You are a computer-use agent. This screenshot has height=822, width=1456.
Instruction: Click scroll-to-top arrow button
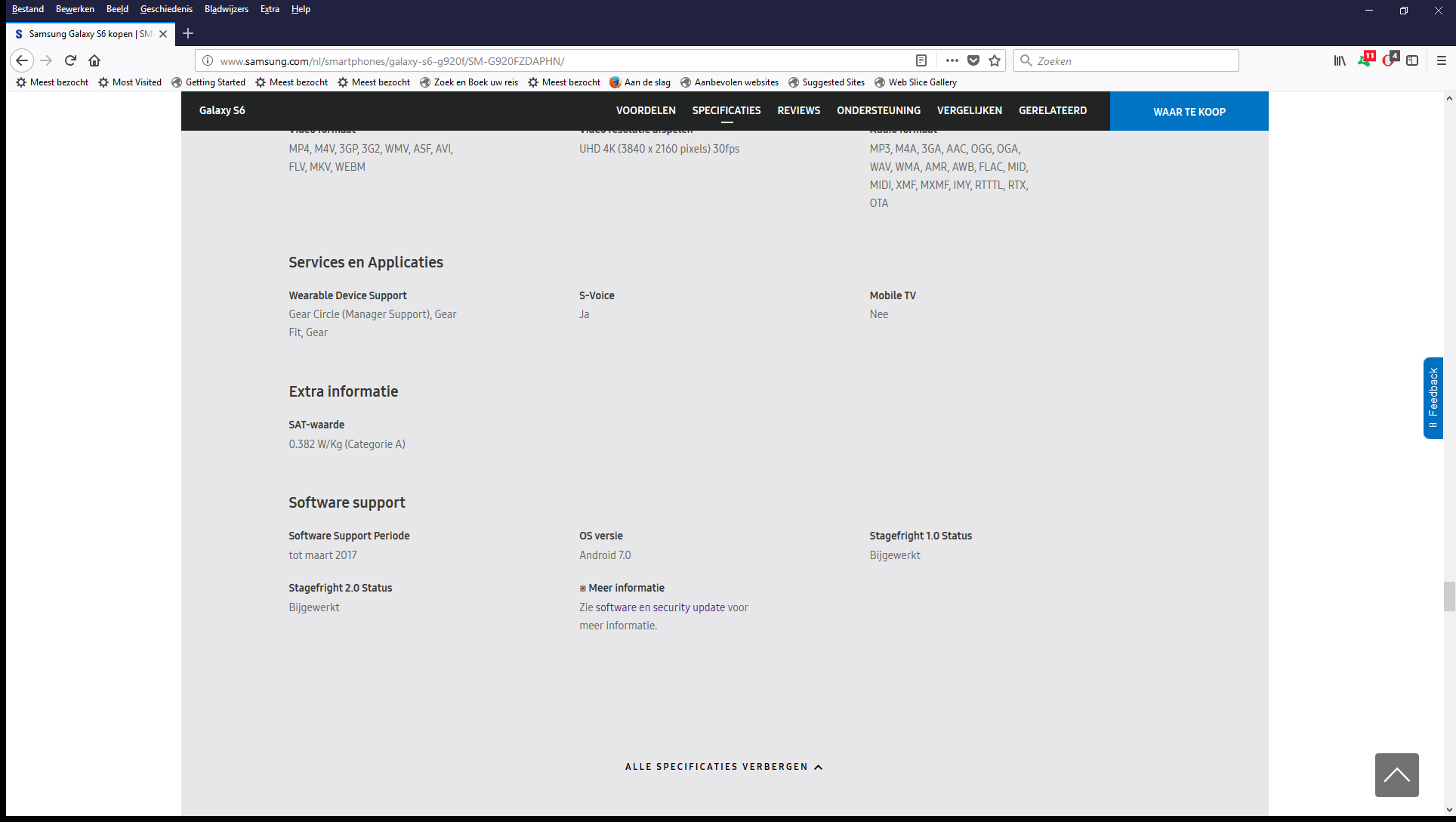pyautogui.click(x=1396, y=775)
